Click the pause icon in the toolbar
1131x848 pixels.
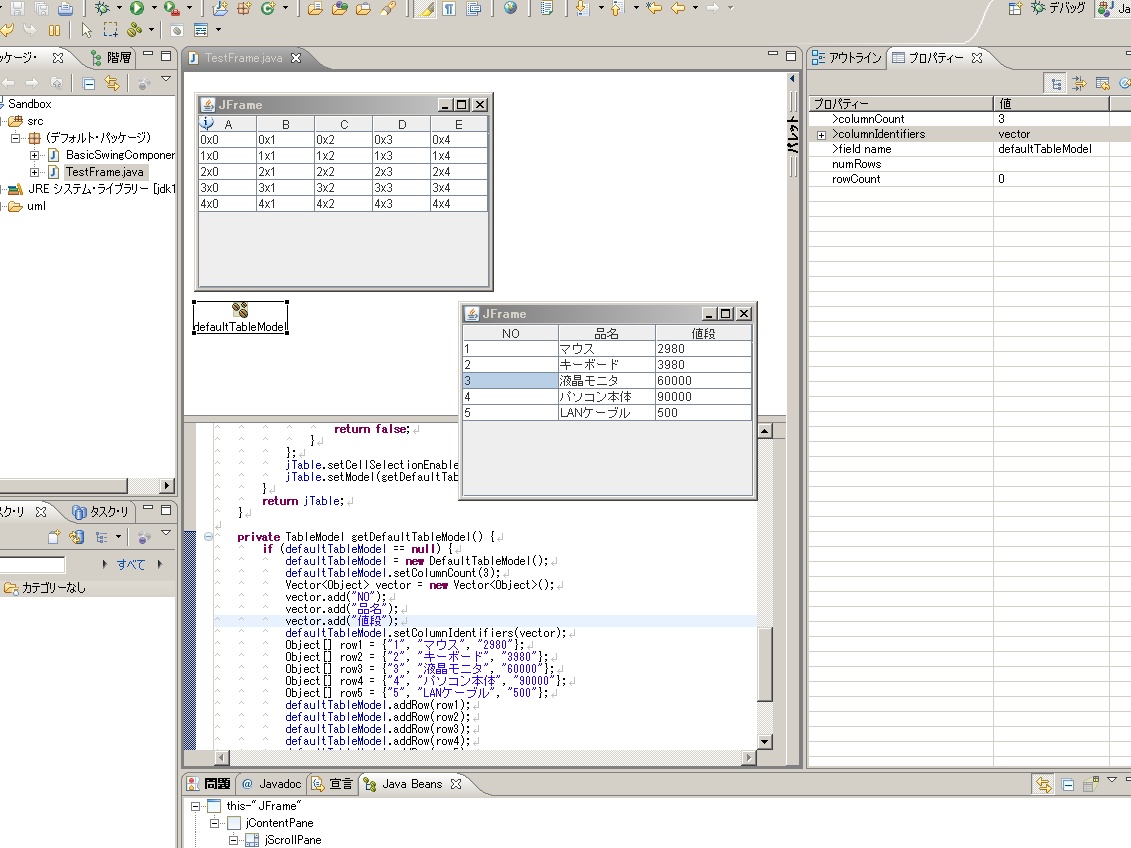click(x=54, y=30)
